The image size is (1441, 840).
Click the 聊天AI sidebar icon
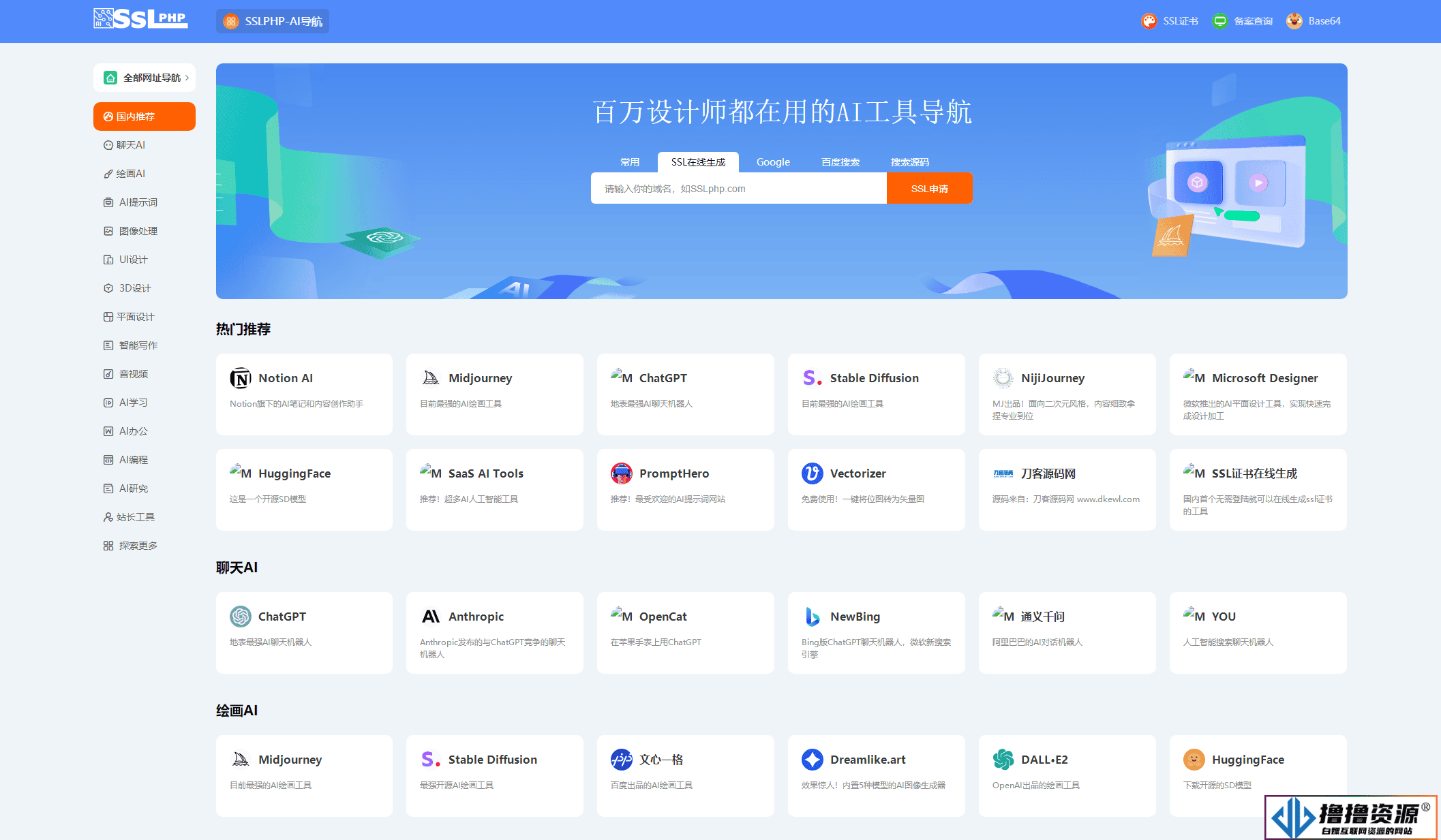tap(108, 145)
